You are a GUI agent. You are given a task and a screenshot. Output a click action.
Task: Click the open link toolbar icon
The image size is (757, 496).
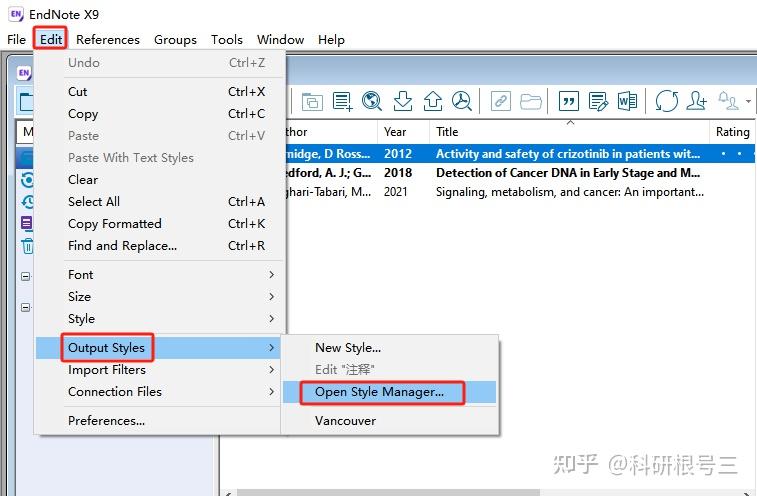(501, 101)
